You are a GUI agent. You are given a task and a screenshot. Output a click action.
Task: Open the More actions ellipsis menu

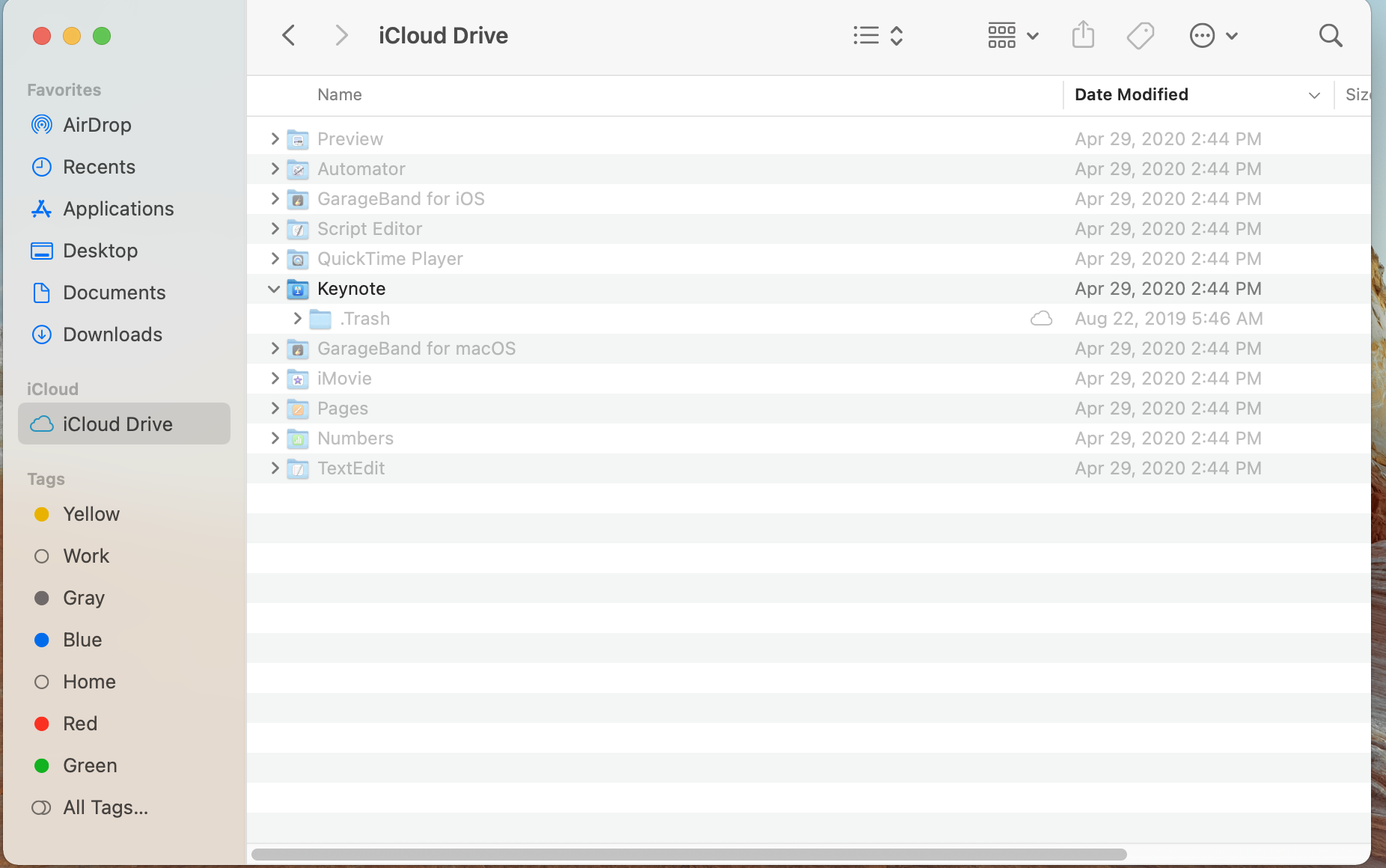click(1213, 35)
